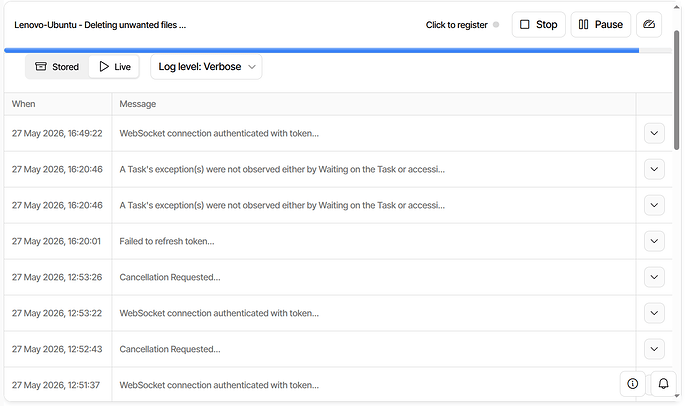Select WebSocket connection message at 12:53:22
This screenshot has height=406, width=690.
point(219,313)
